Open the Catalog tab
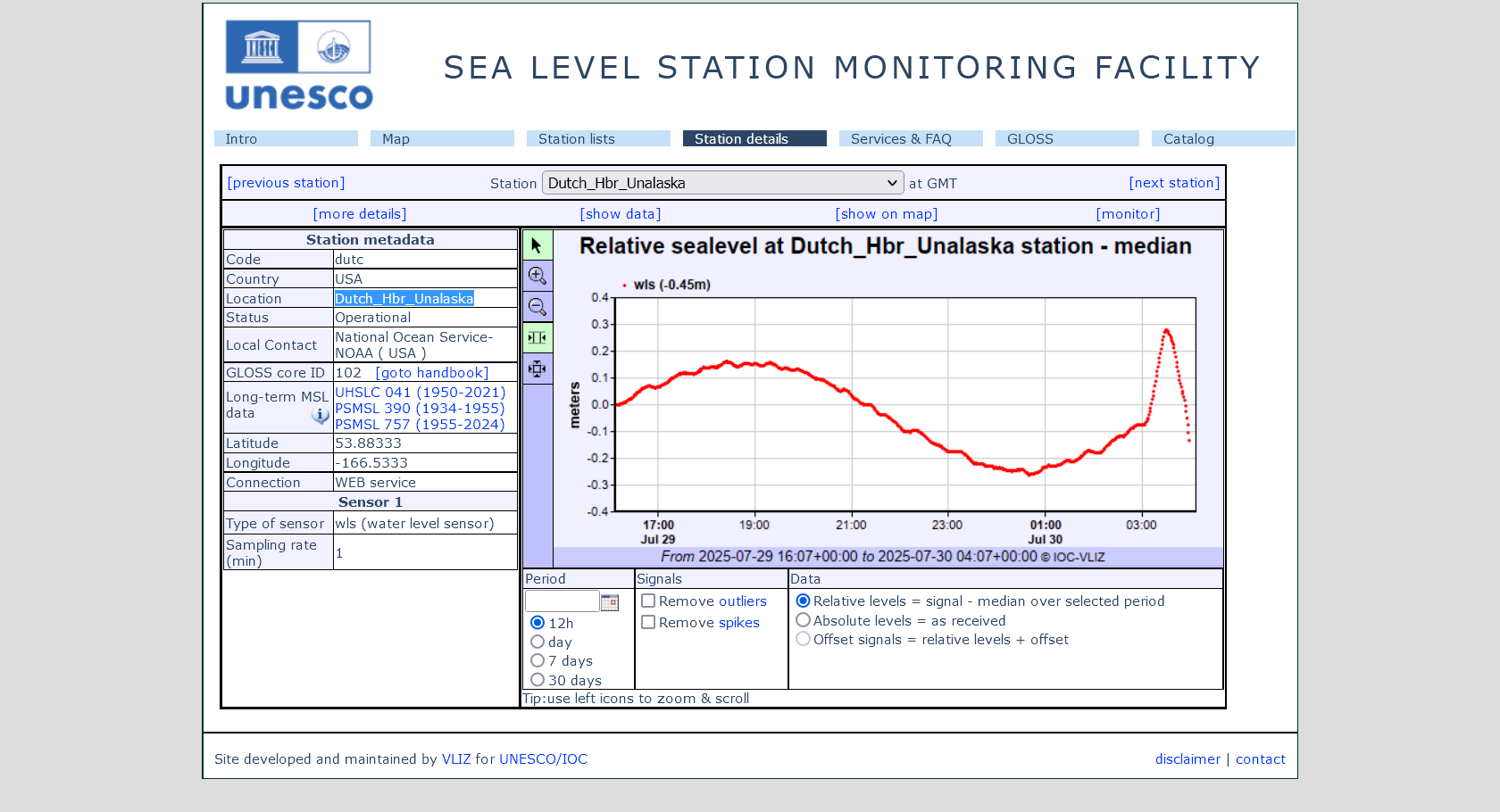Screen dimensions: 1500x812 (1223, 138)
